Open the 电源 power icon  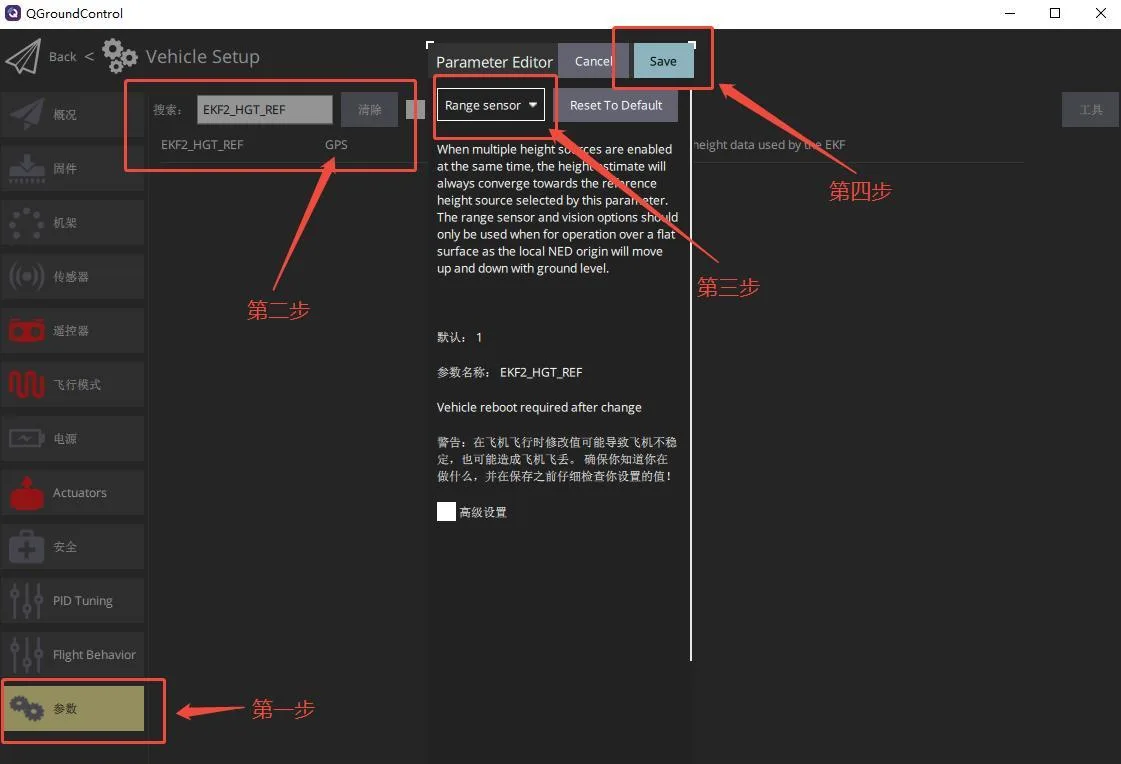point(26,438)
